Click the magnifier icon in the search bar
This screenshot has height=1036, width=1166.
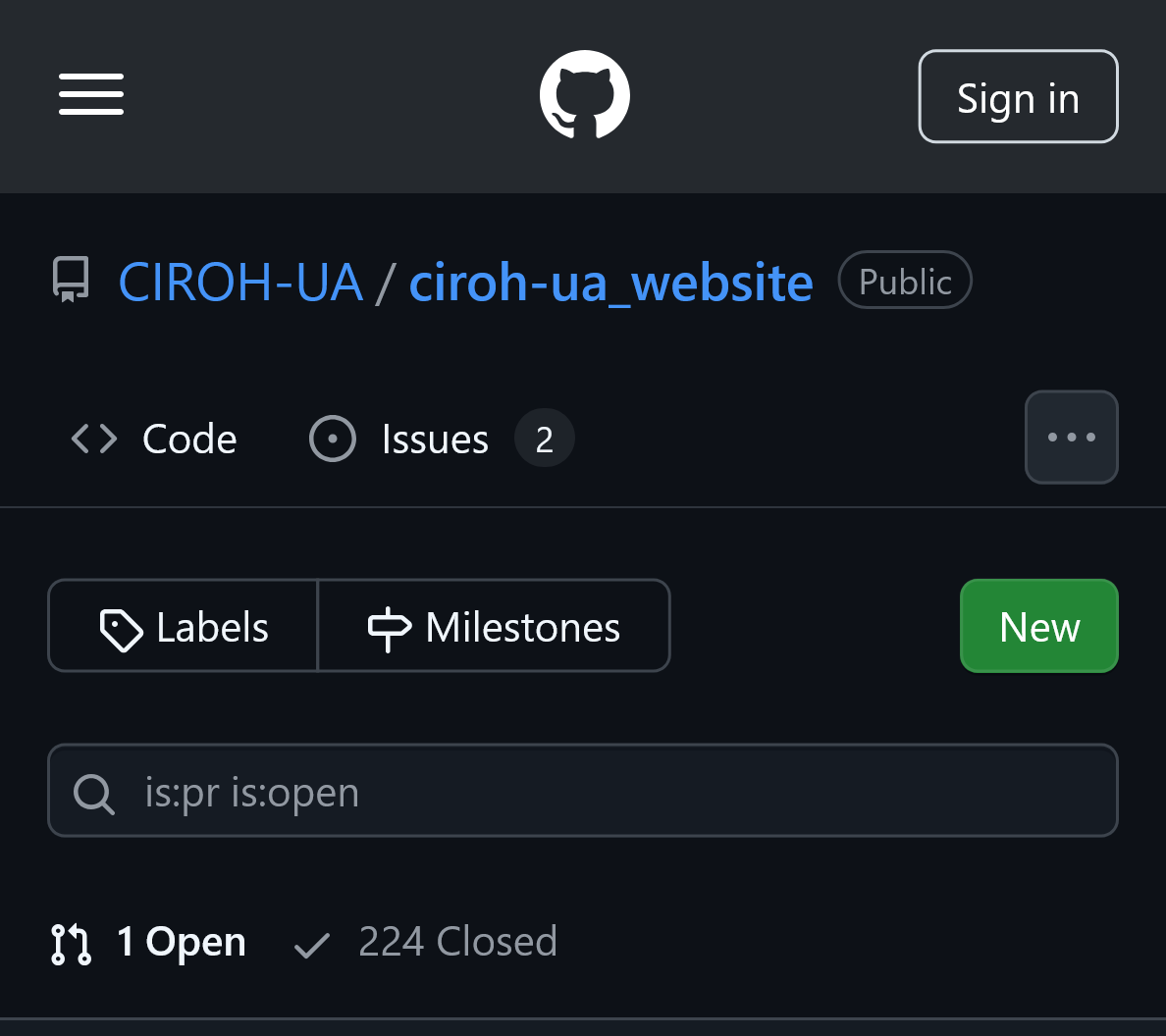click(94, 791)
